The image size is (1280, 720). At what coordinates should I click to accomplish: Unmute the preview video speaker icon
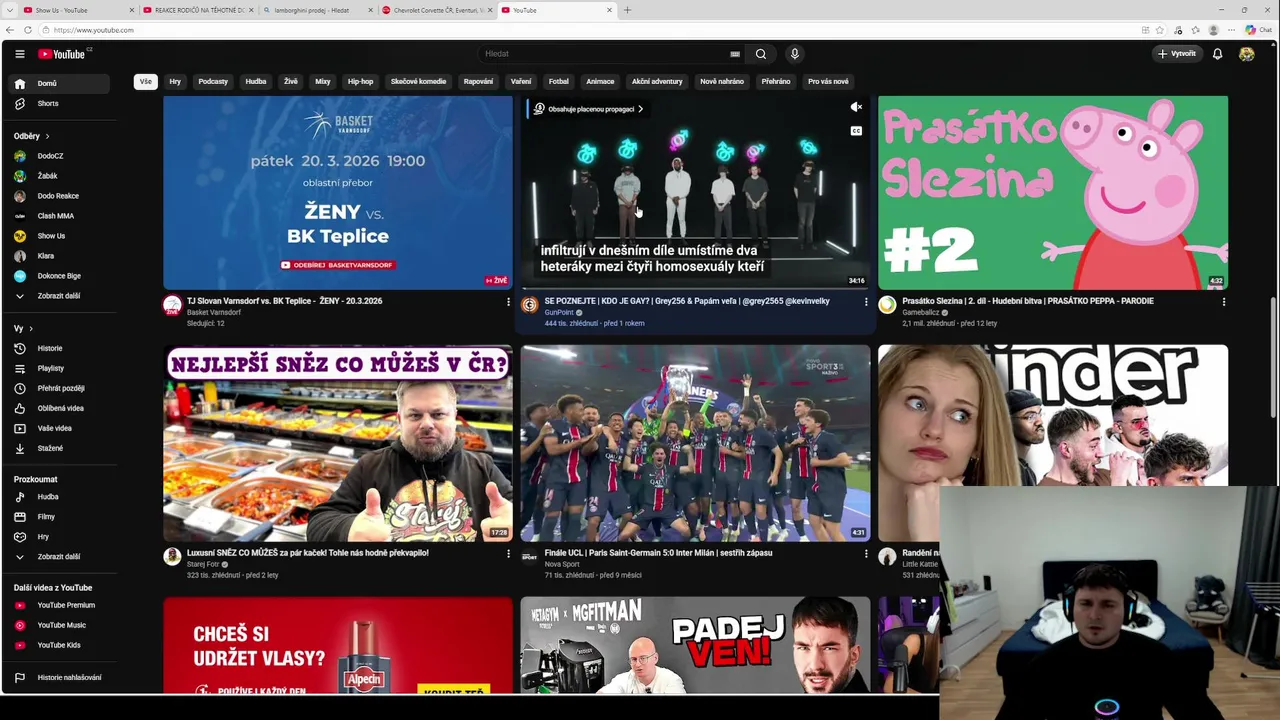(856, 107)
